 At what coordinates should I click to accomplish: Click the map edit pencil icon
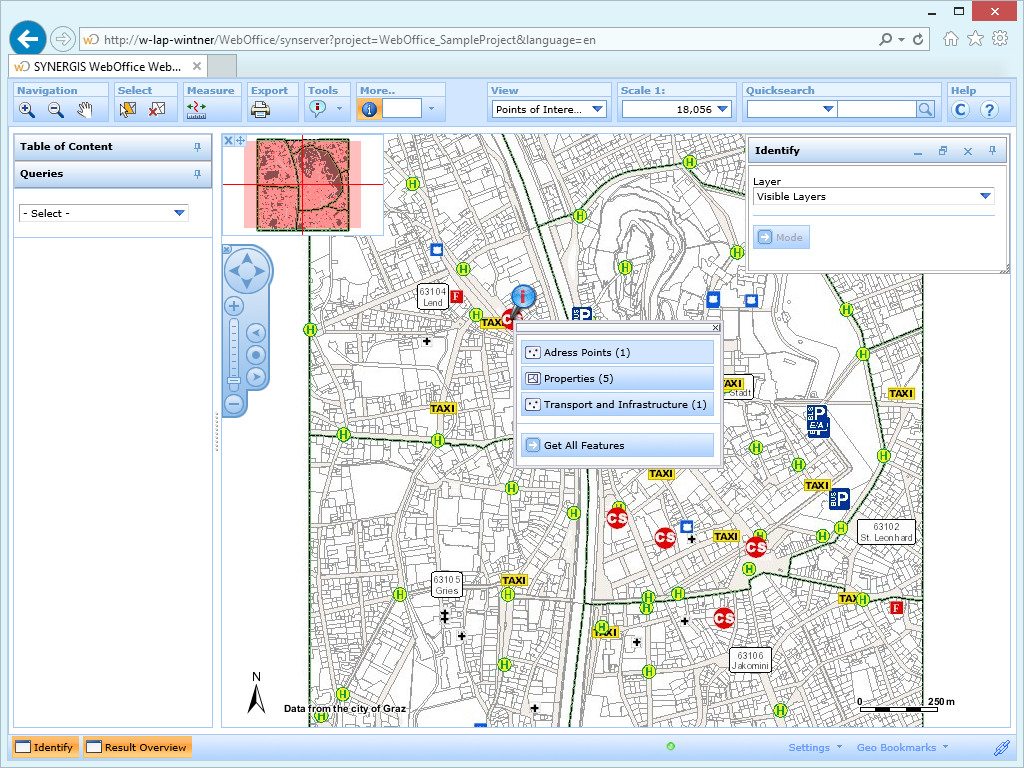coord(1003,747)
